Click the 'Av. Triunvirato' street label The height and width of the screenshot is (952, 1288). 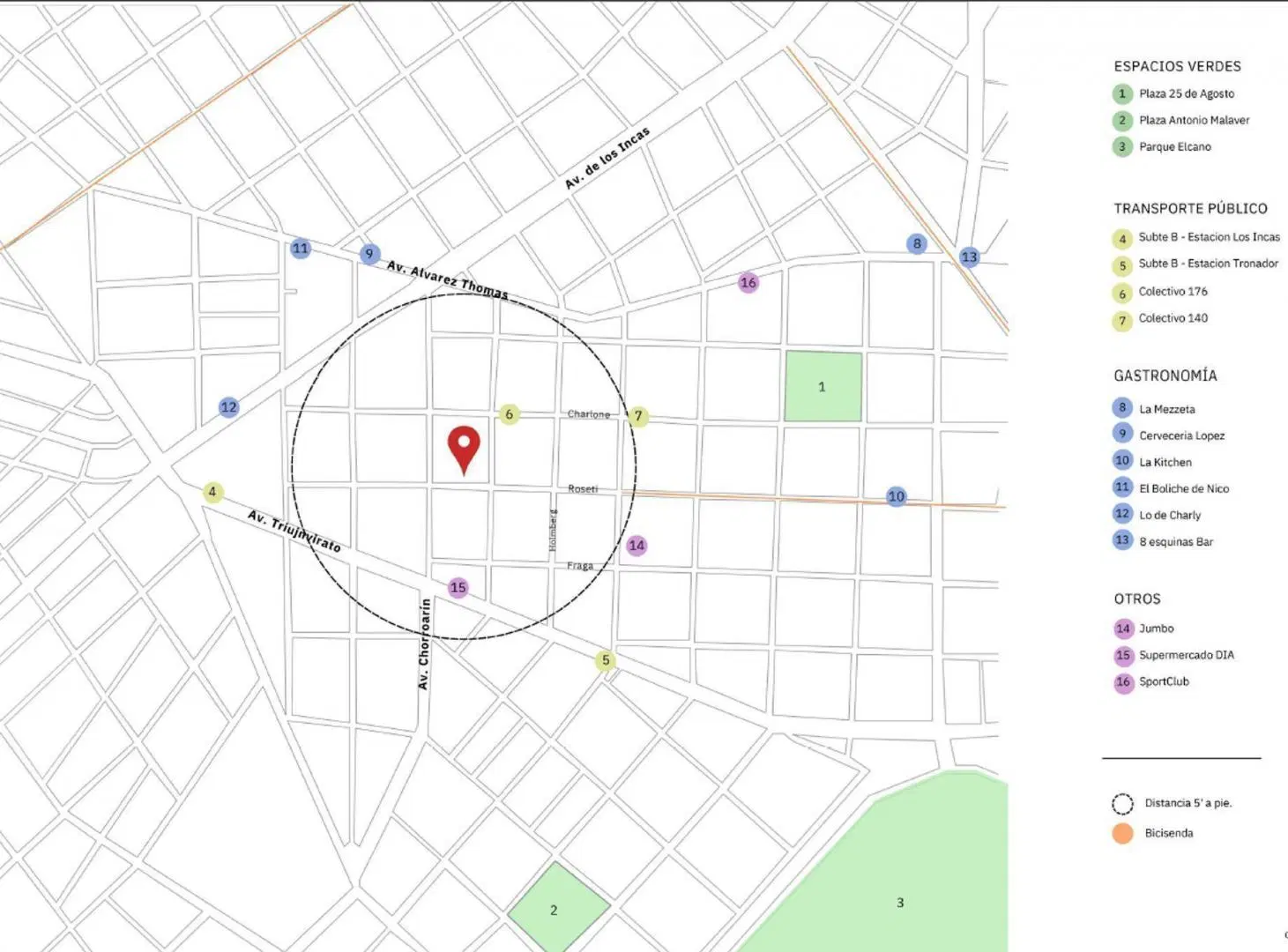tap(294, 531)
